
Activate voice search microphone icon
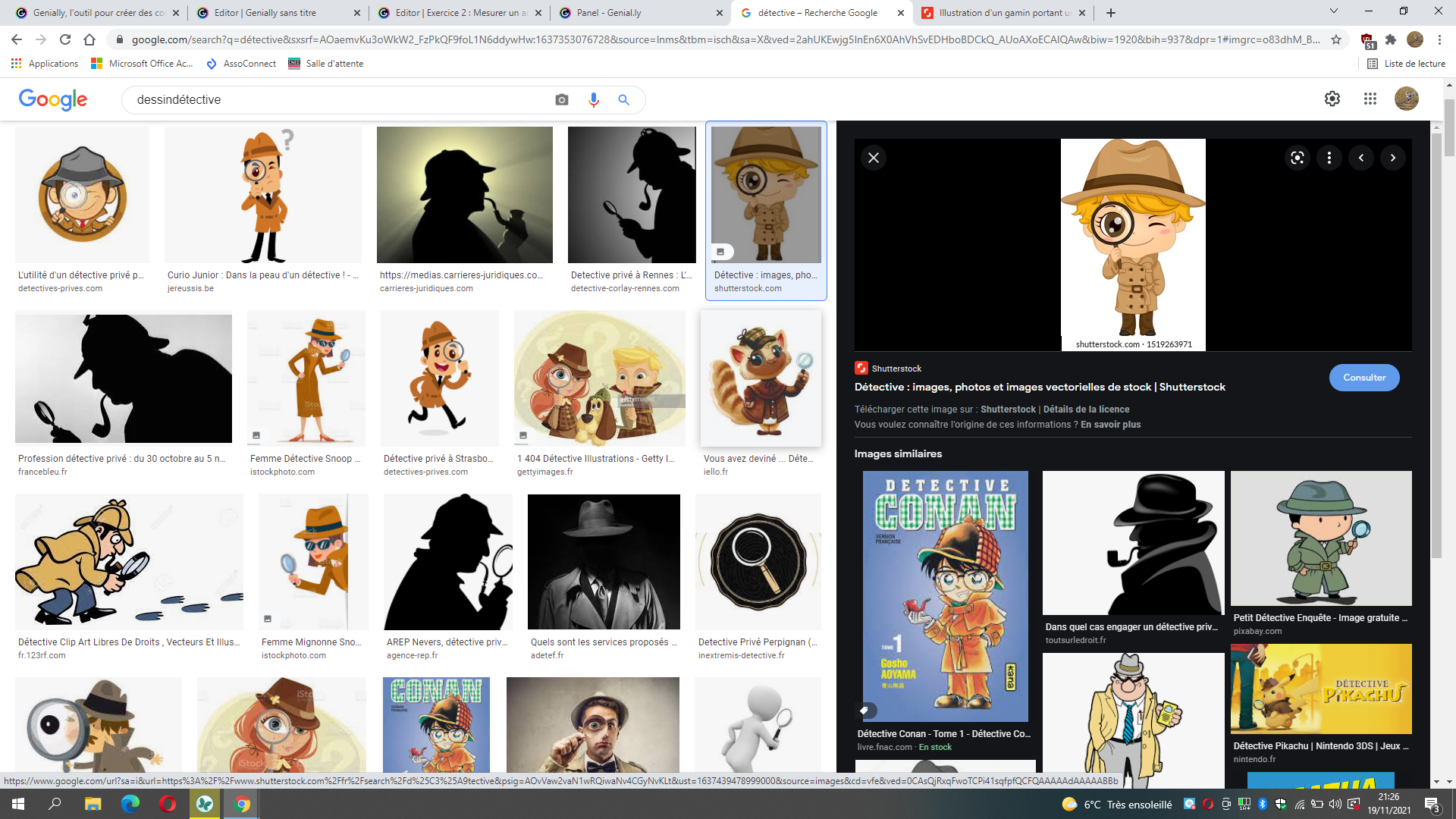593,99
